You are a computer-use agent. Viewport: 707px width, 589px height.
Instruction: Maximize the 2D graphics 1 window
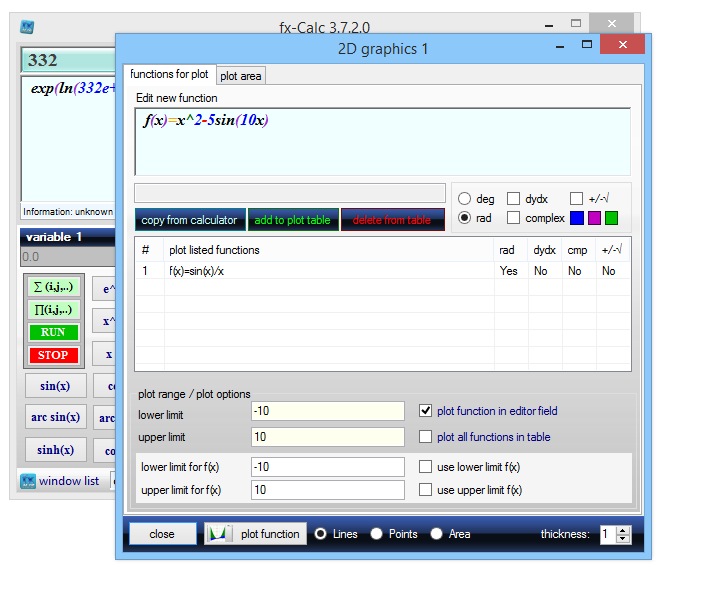click(587, 44)
